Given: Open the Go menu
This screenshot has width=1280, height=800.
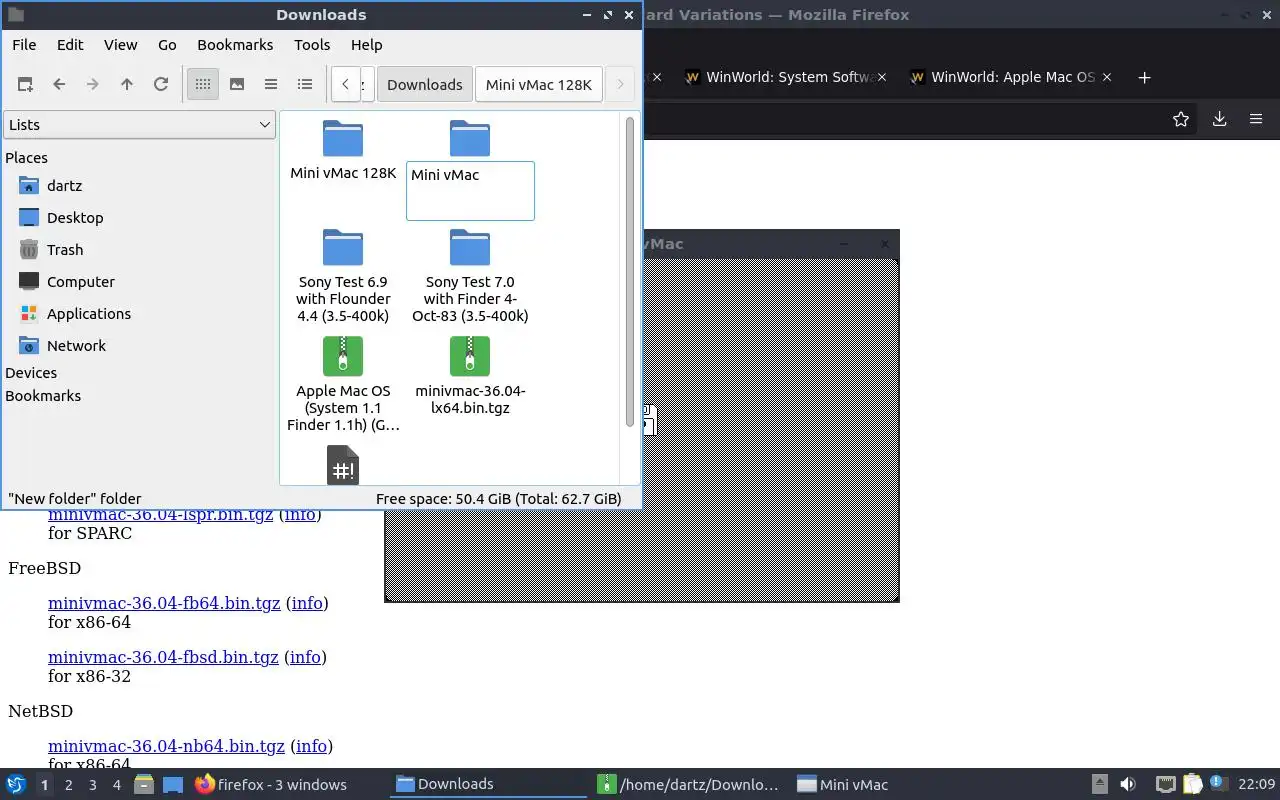Looking at the screenshot, I should point(167,45).
